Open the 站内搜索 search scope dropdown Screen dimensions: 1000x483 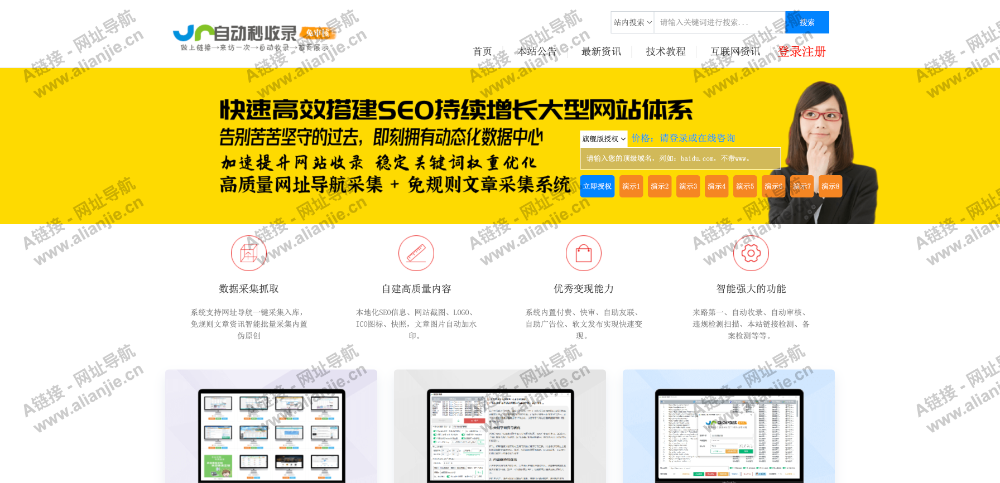click(x=632, y=22)
